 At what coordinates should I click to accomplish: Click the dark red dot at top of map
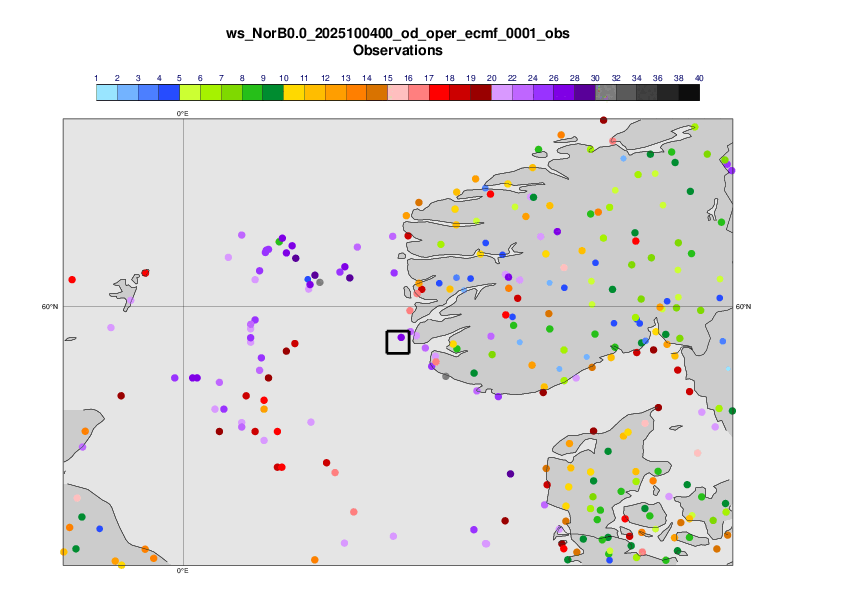(603, 120)
